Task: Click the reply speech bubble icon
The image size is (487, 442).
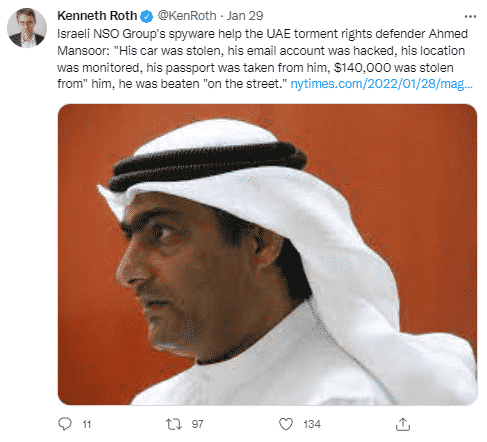Action: tap(65, 424)
